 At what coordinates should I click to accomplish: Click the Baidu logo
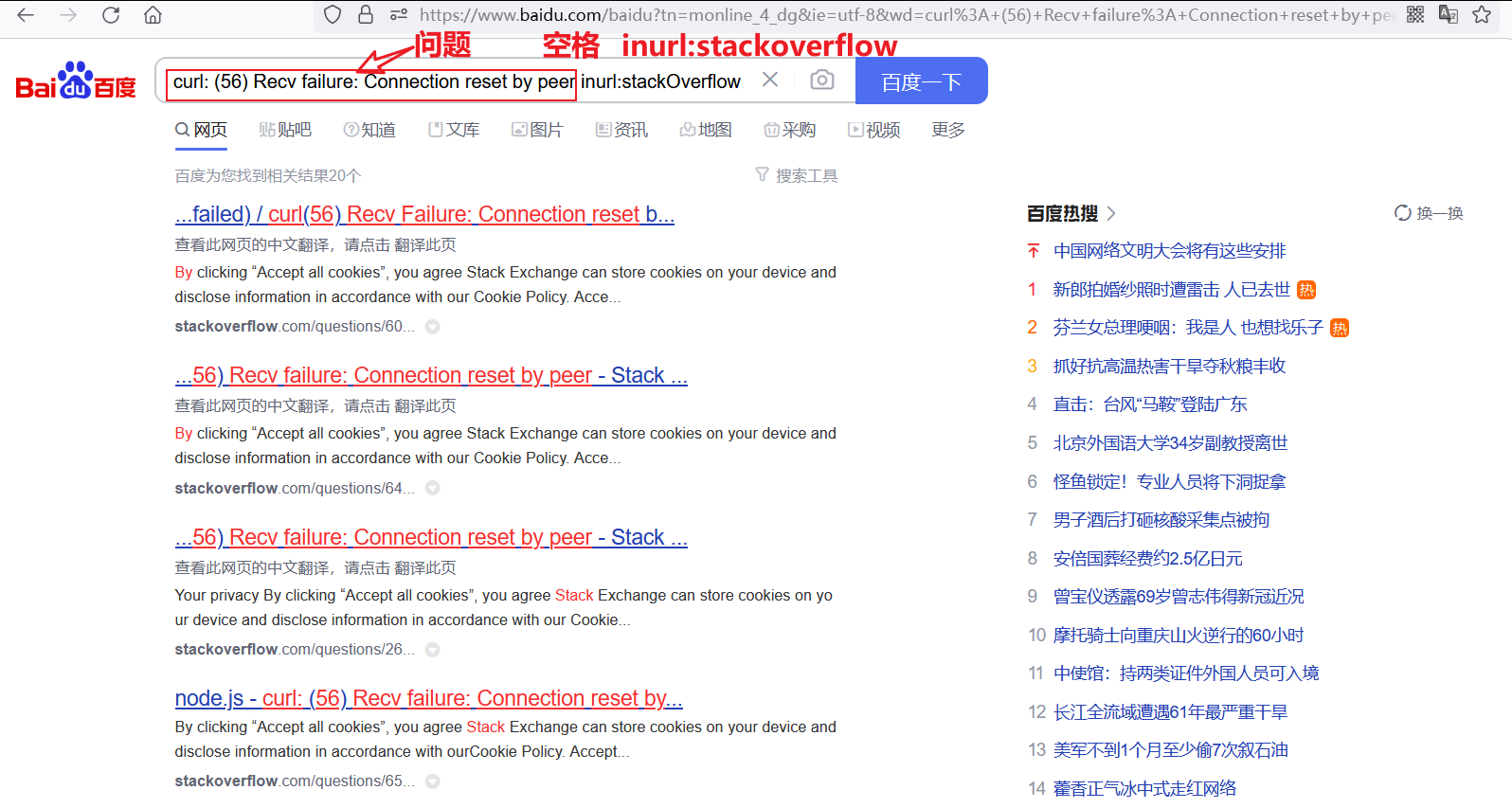point(76,81)
